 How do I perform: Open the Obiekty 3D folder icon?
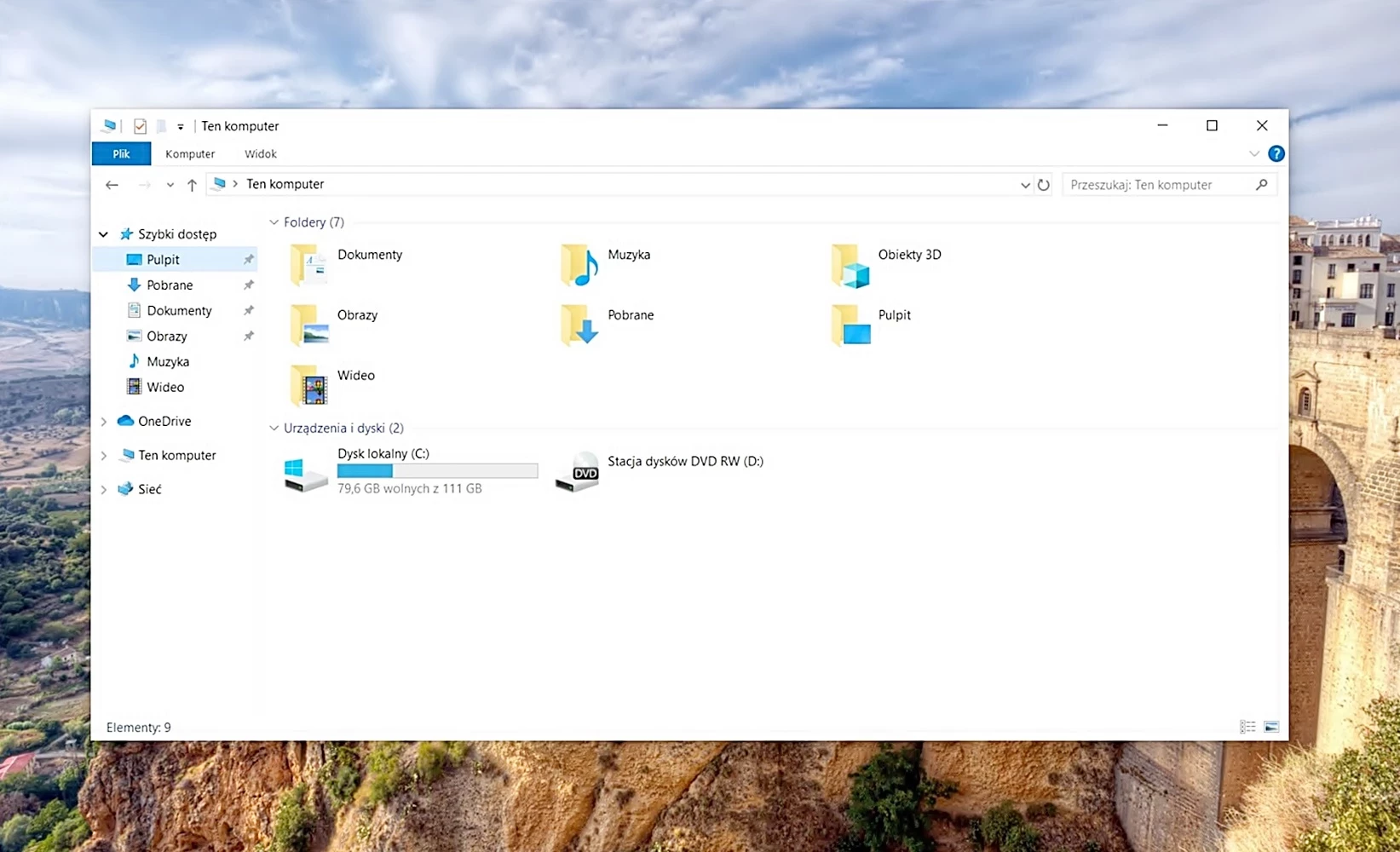850,265
